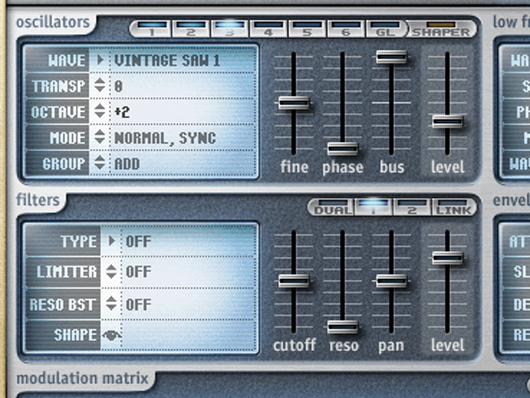
Task: Click the MODE parameter label
Action: pos(67,138)
